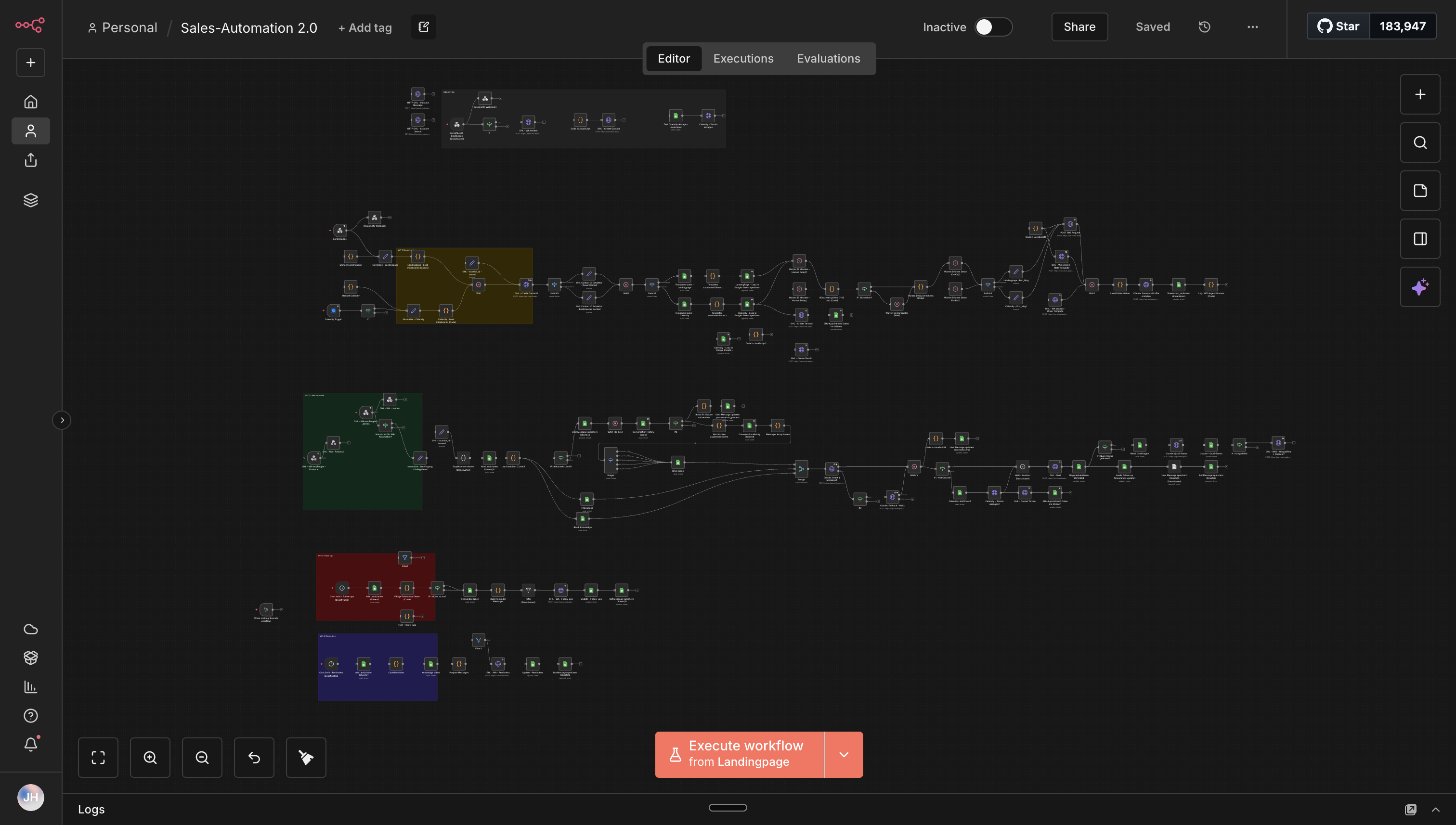Viewport: 1456px width, 825px height.
Task: Open the workflow version history
Action: coord(1204,26)
